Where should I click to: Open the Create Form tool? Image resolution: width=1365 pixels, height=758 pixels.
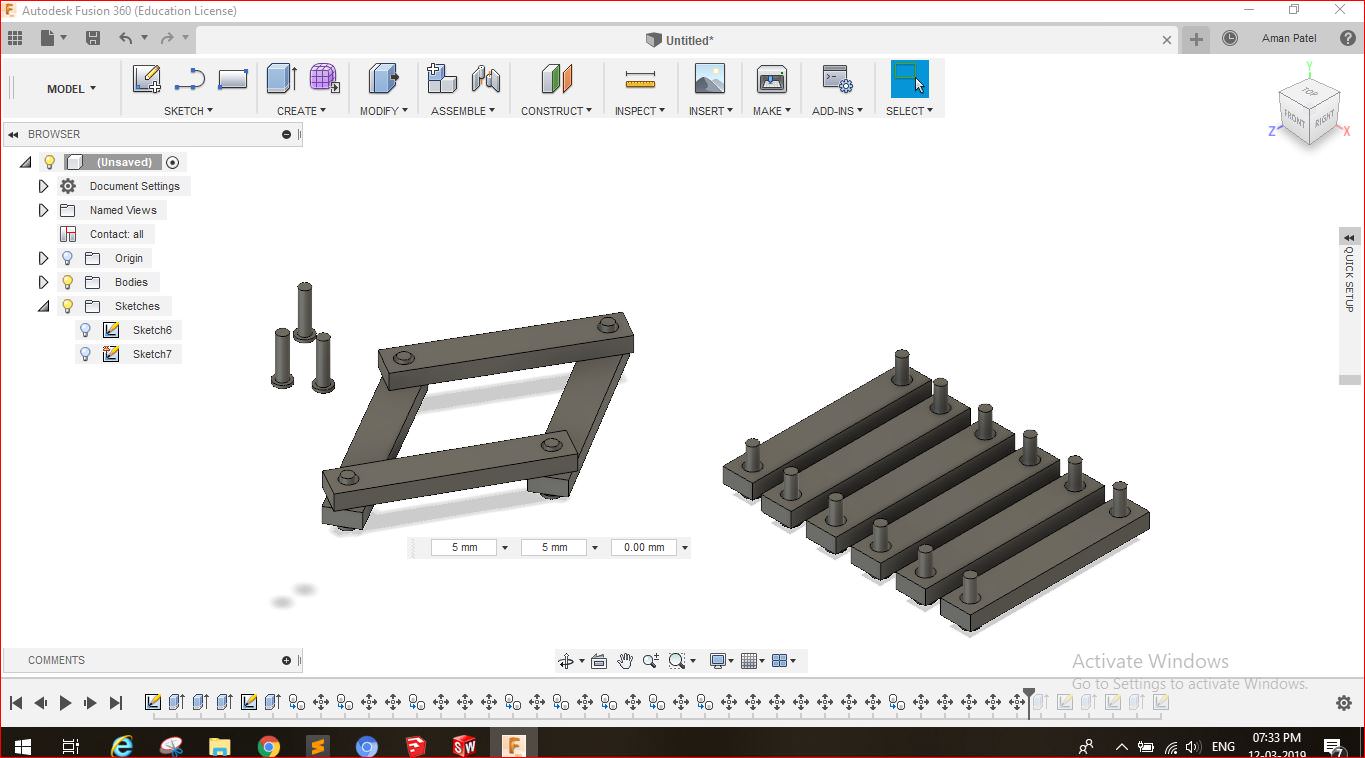click(323, 79)
